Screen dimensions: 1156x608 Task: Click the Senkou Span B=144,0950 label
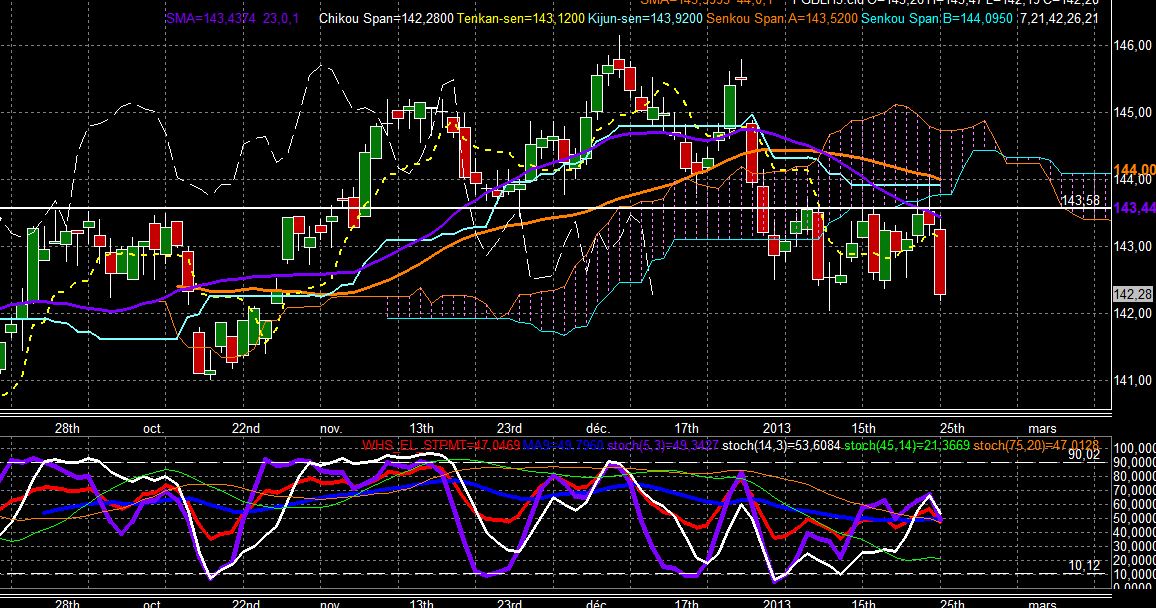[x=937, y=18]
